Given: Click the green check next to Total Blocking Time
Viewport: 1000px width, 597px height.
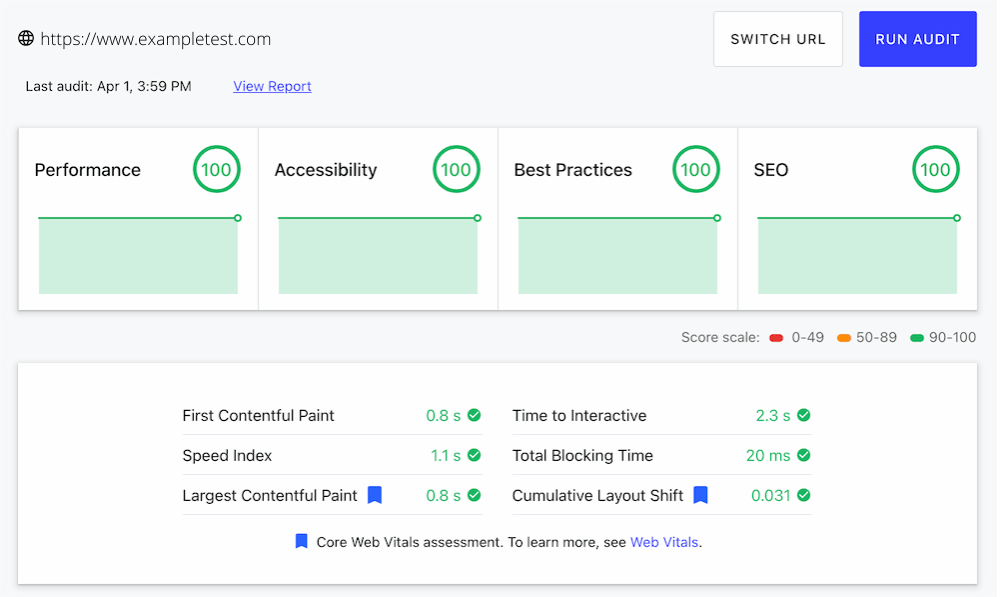Looking at the screenshot, I should point(804,455).
